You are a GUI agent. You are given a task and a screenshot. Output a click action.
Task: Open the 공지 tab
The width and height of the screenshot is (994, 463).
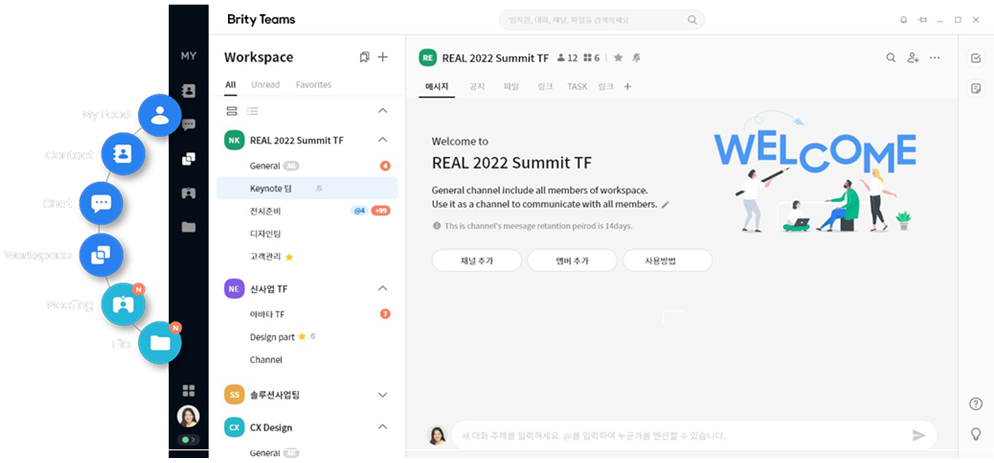point(477,86)
